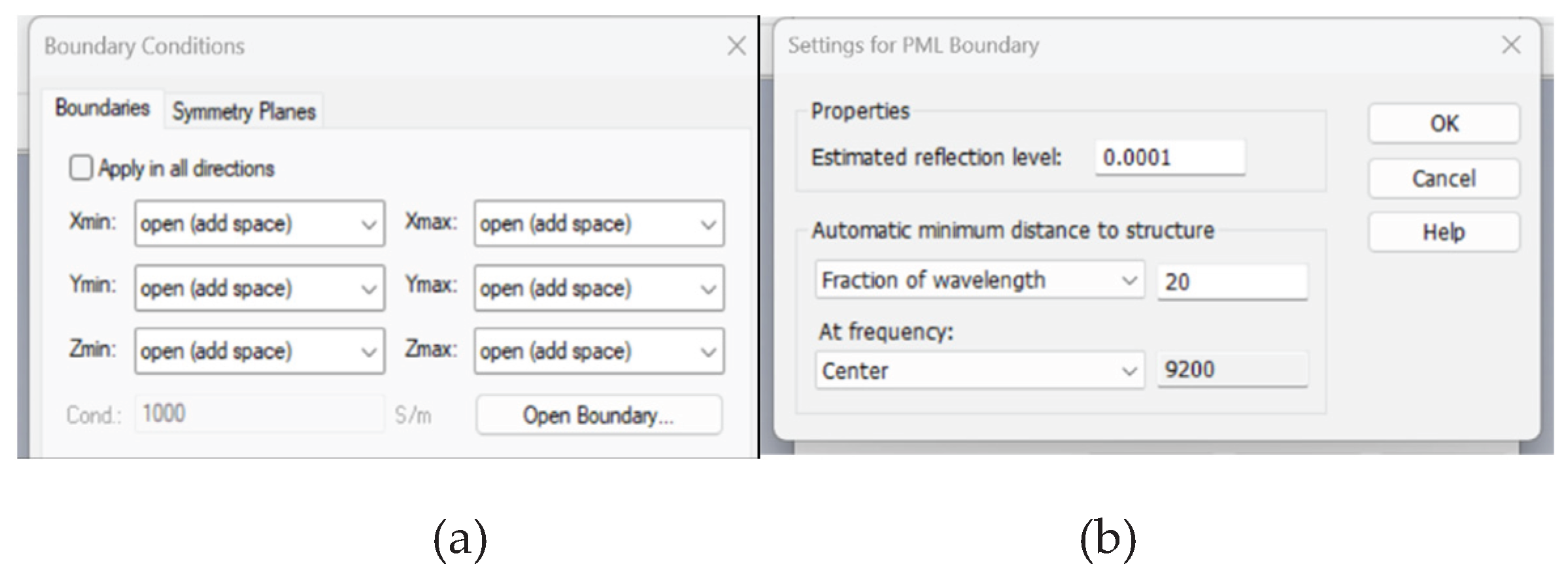Click the wavelength fraction value field showing 20
Viewport: 1568px width, 577px height.
1232,282
